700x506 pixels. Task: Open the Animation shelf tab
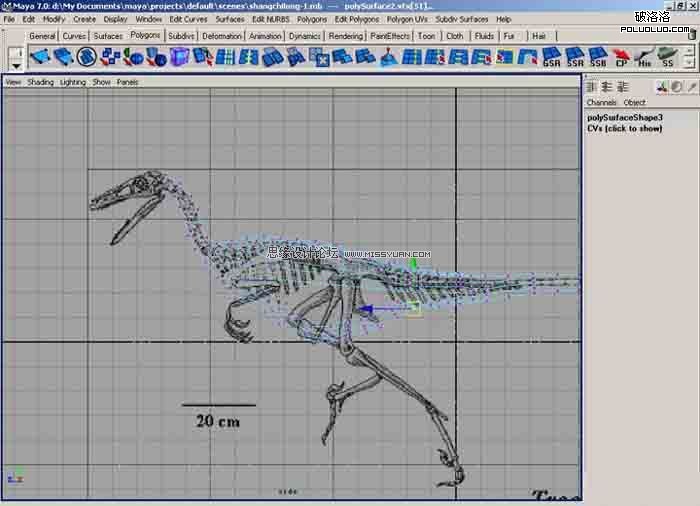click(x=265, y=36)
